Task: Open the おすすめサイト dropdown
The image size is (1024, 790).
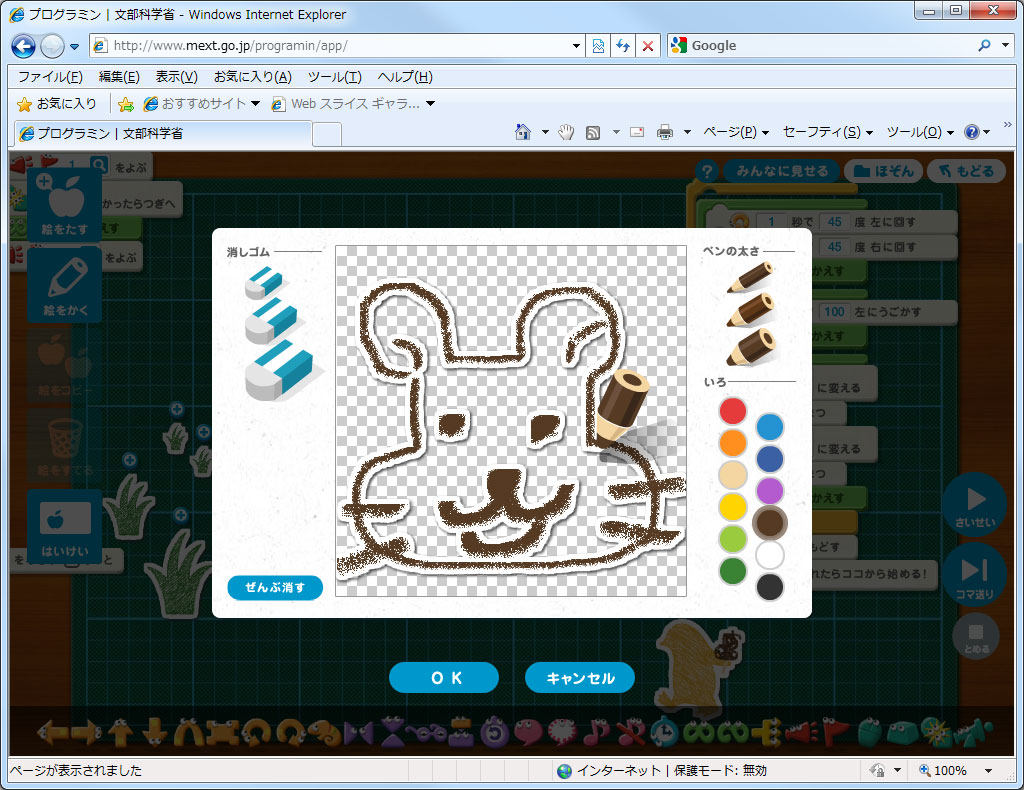Action: tap(202, 104)
